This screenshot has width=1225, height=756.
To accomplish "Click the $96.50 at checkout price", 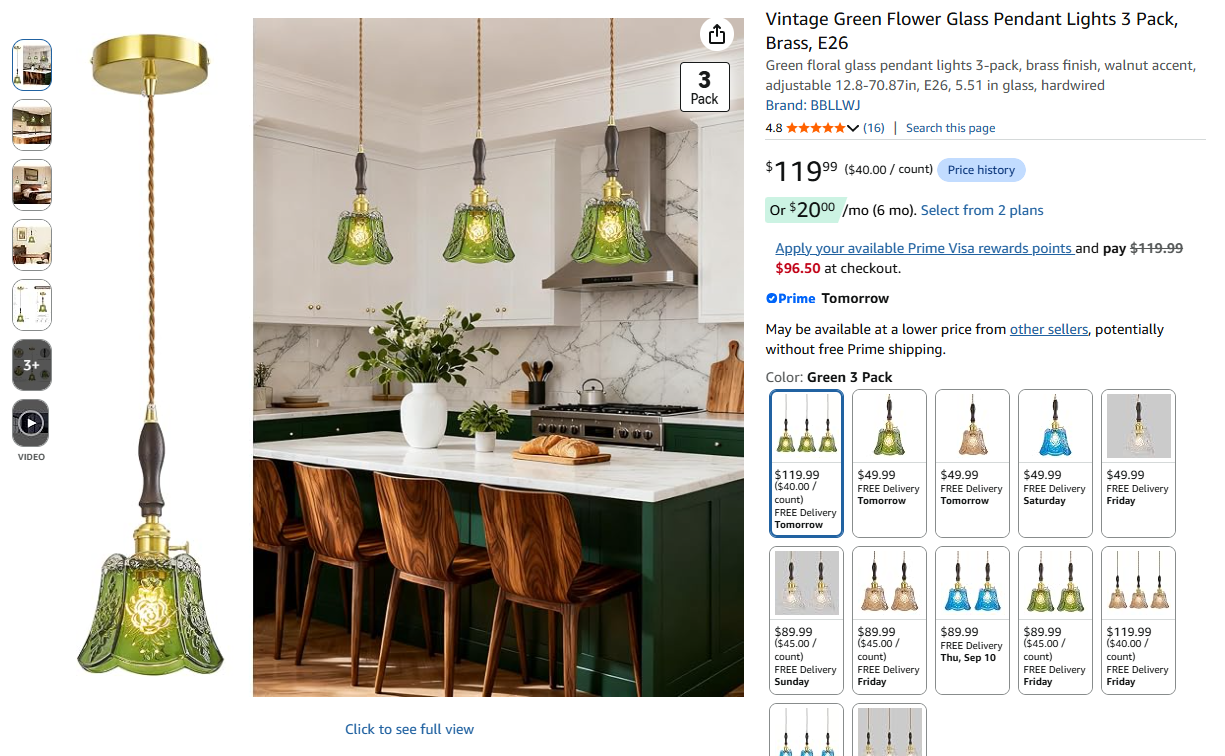I will [797, 268].
